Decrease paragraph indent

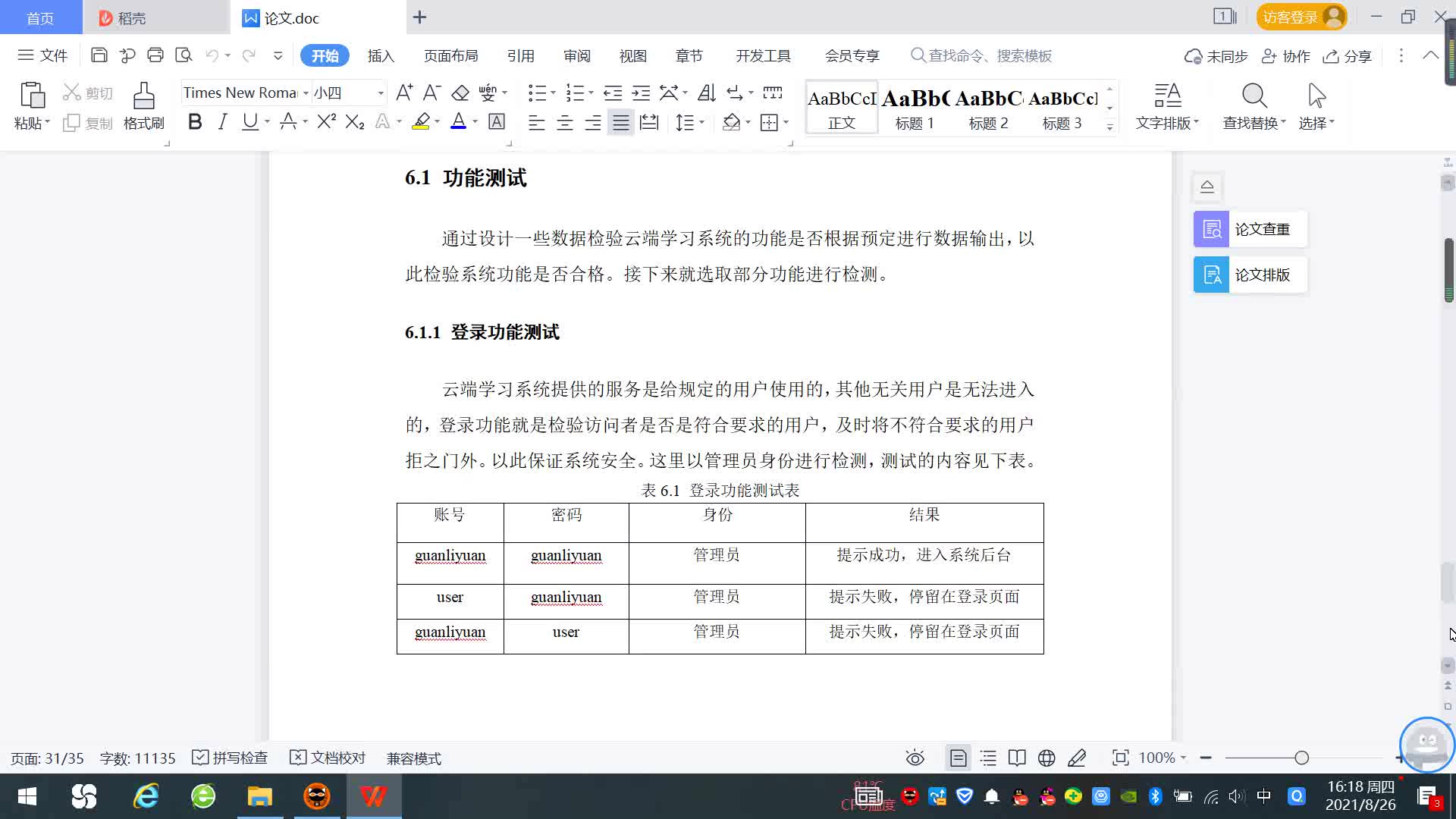coord(613,93)
